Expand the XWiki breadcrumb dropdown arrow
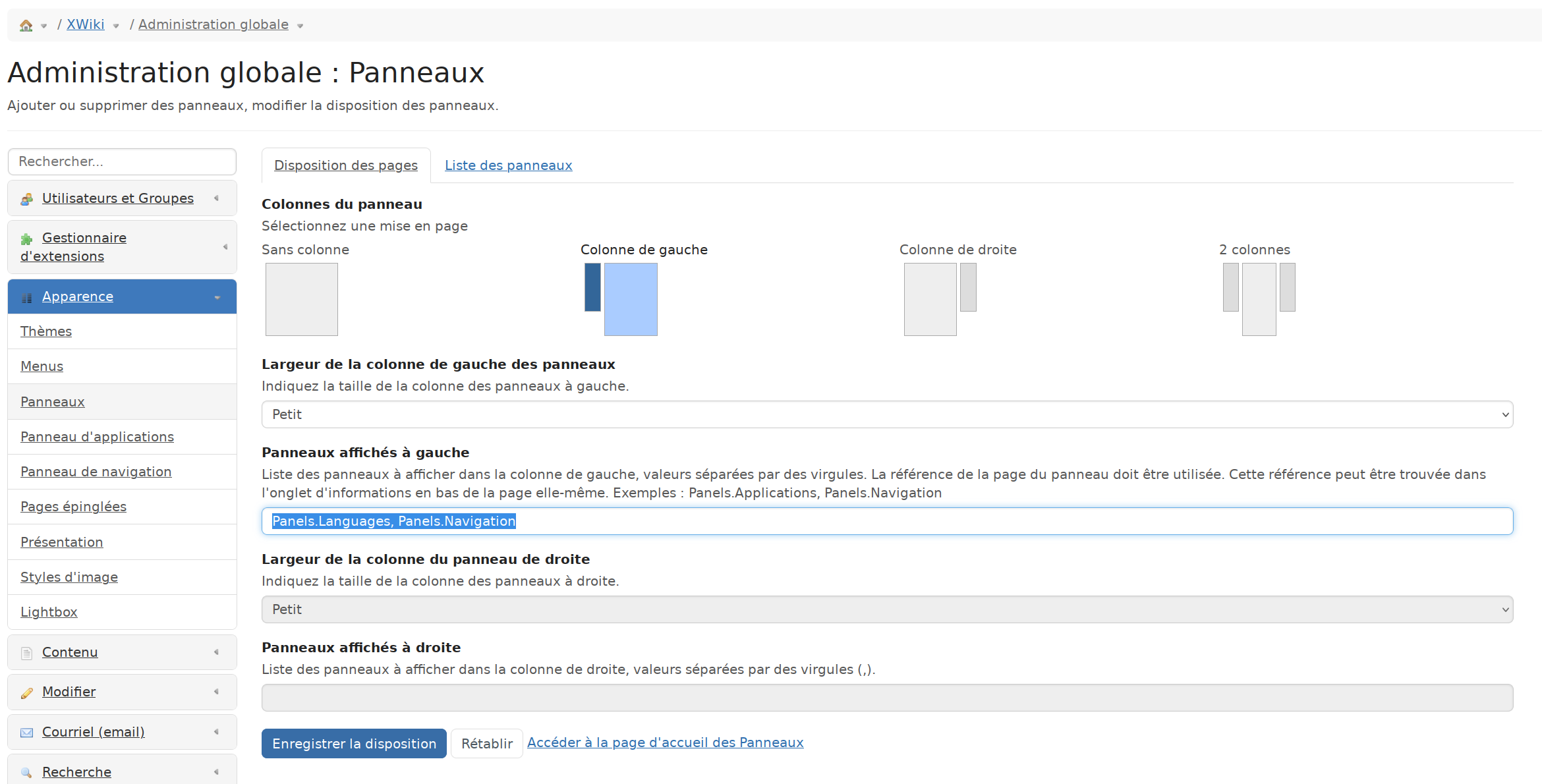Image resolution: width=1542 pixels, height=784 pixels. 116,26
